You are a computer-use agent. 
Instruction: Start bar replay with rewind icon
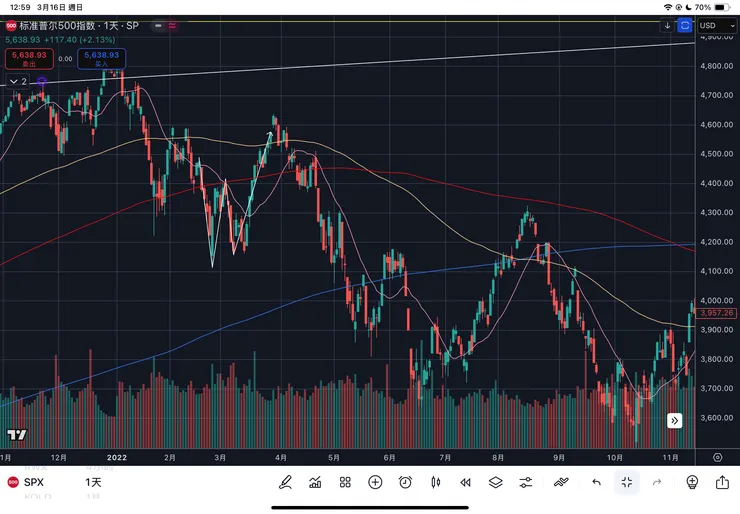pyautogui.click(x=465, y=482)
